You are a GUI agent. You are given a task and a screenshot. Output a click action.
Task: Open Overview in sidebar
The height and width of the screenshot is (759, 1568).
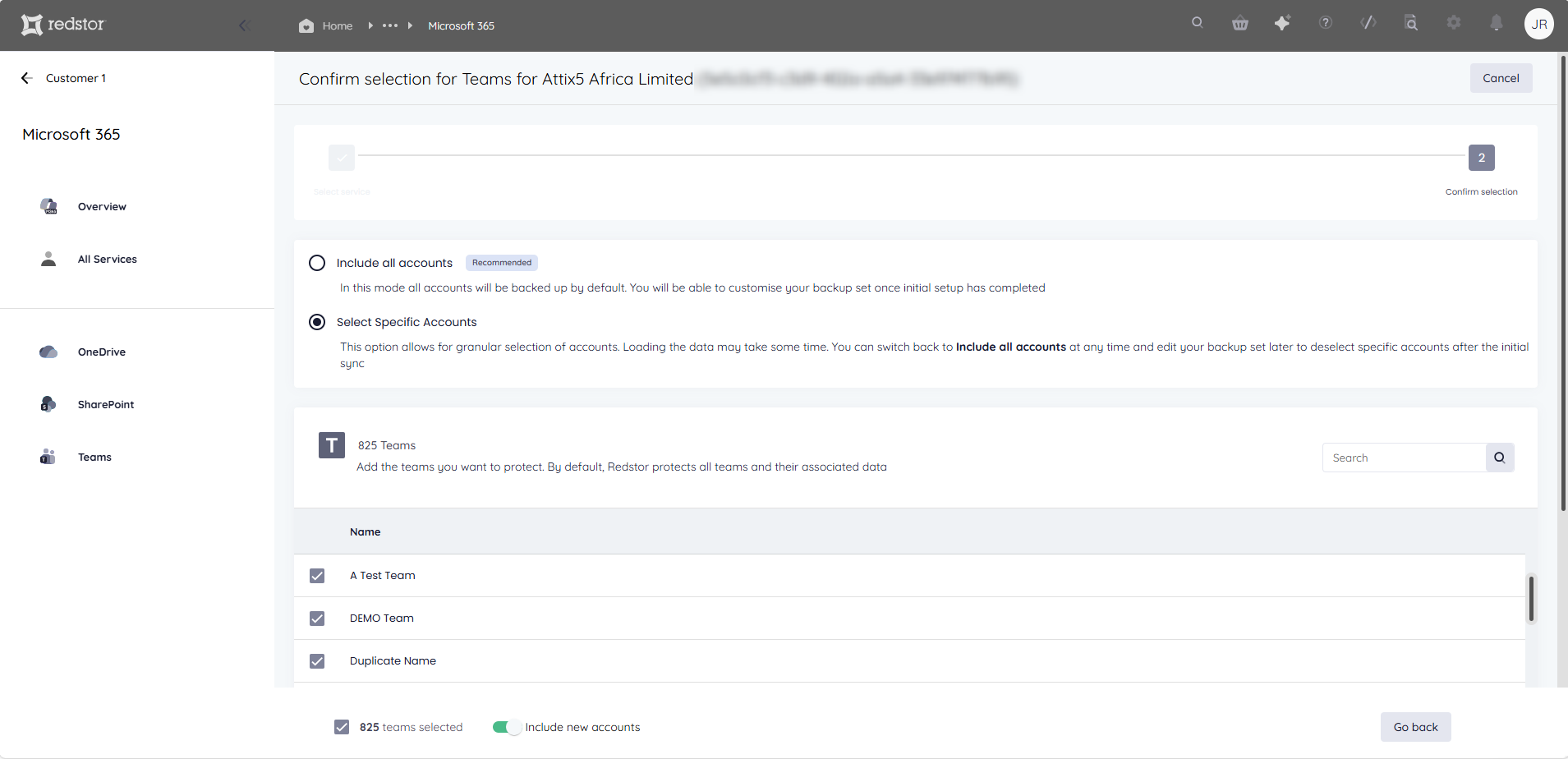coord(102,207)
